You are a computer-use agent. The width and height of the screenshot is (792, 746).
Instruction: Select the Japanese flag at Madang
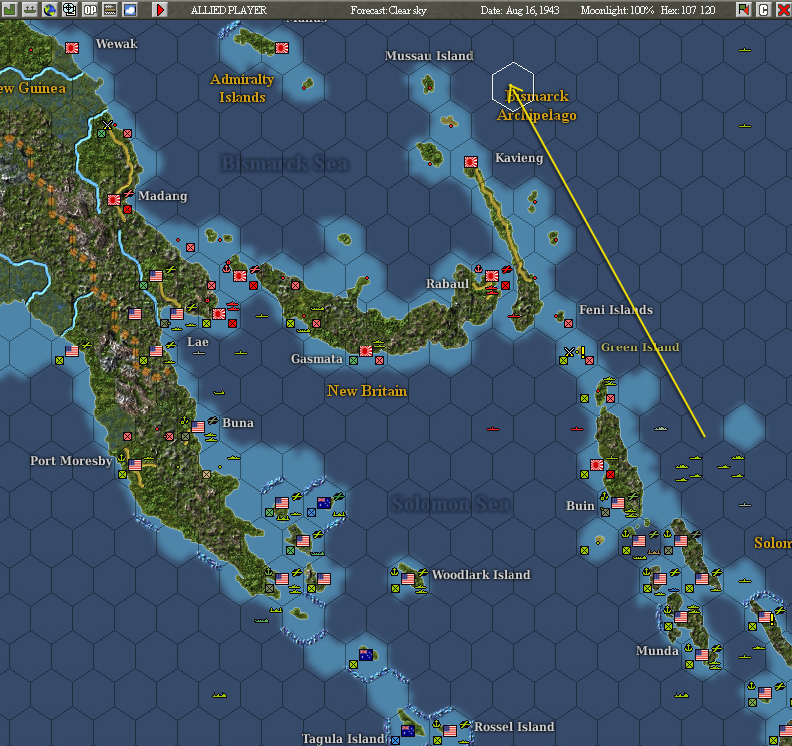pos(114,200)
